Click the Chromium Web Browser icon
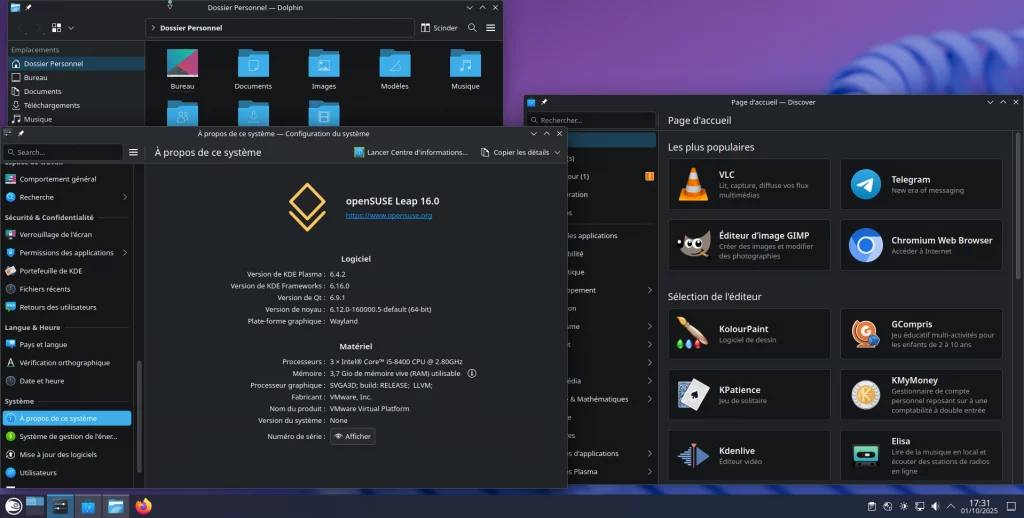Screen dimensions: 1024x518 (866, 245)
